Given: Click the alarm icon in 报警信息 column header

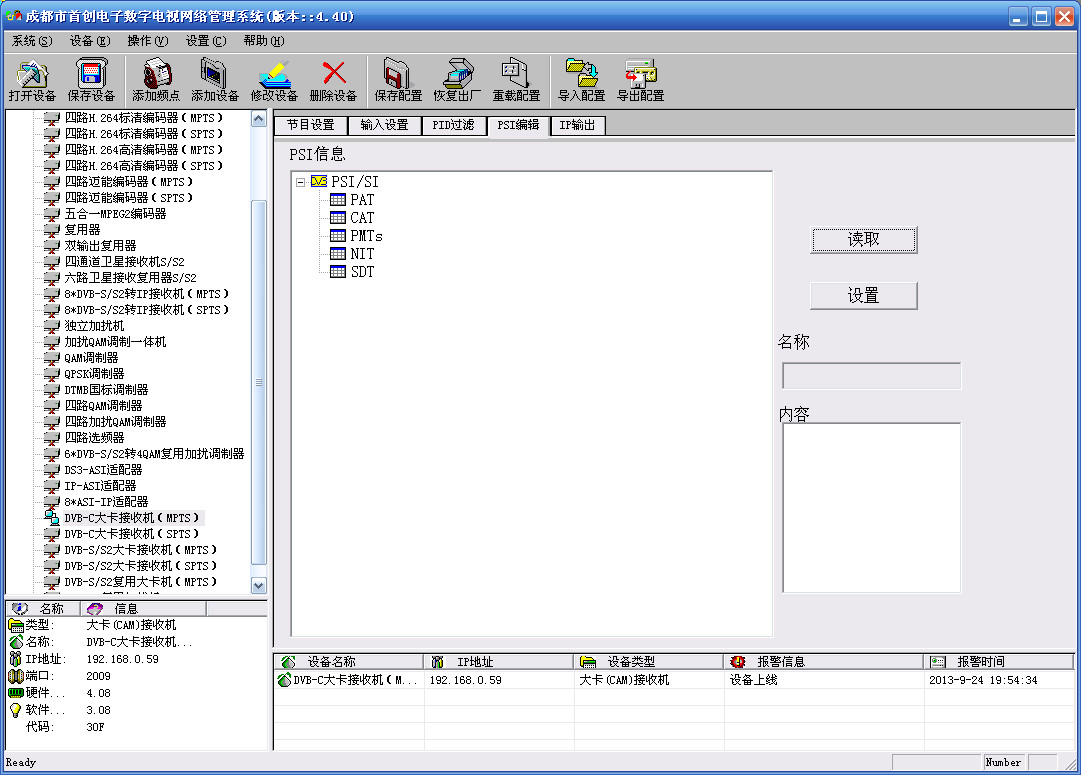Looking at the screenshot, I should click(x=738, y=662).
